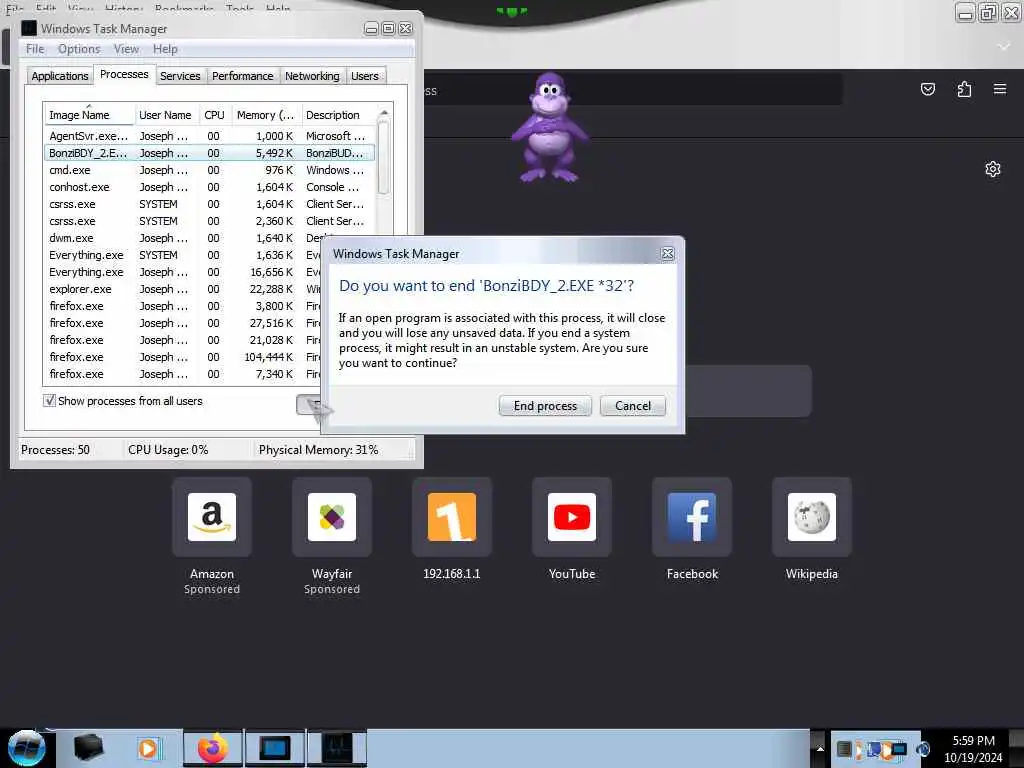This screenshot has width=1024, height=768.
Task: Select the AgentSvr.exe process row
Action: click(209, 136)
